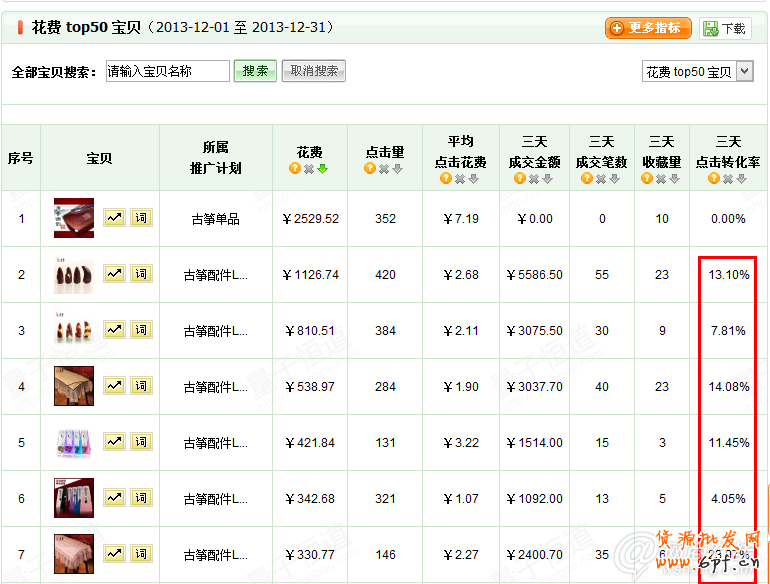Click the 更多指标 orange button
The width and height of the screenshot is (770, 584).
point(648,28)
